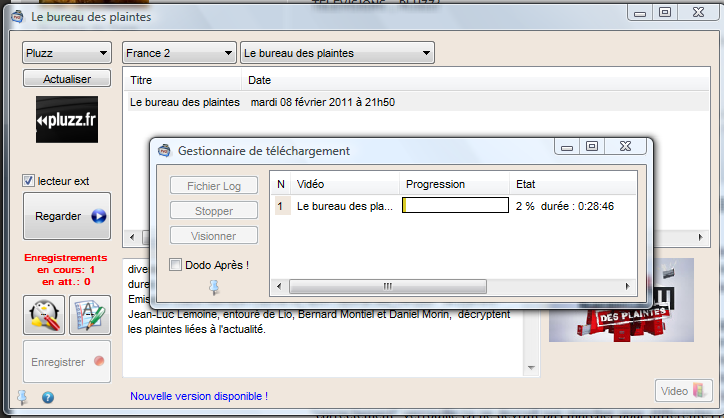Click the Etat column header
The width and height of the screenshot is (724, 418).
click(x=573, y=184)
